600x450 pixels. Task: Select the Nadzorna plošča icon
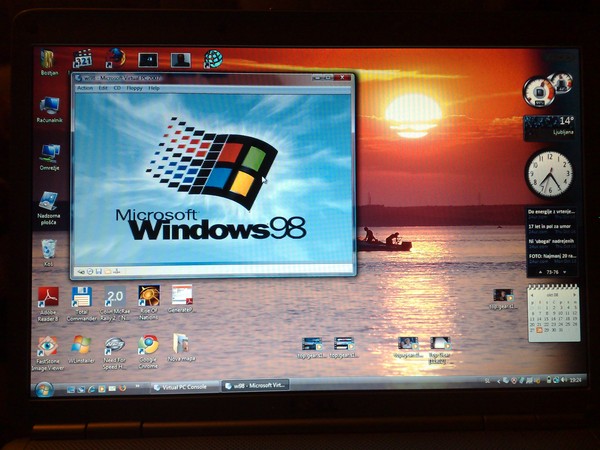click(x=49, y=208)
